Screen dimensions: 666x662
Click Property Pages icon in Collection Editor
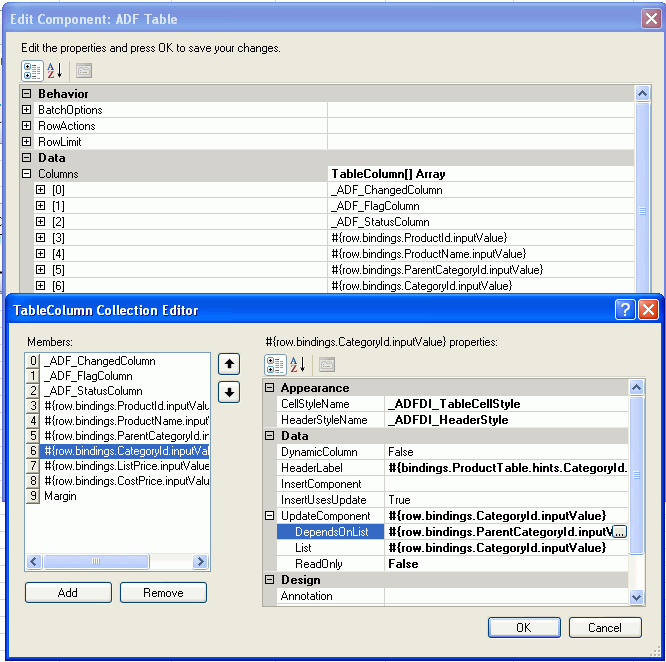(327, 364)
